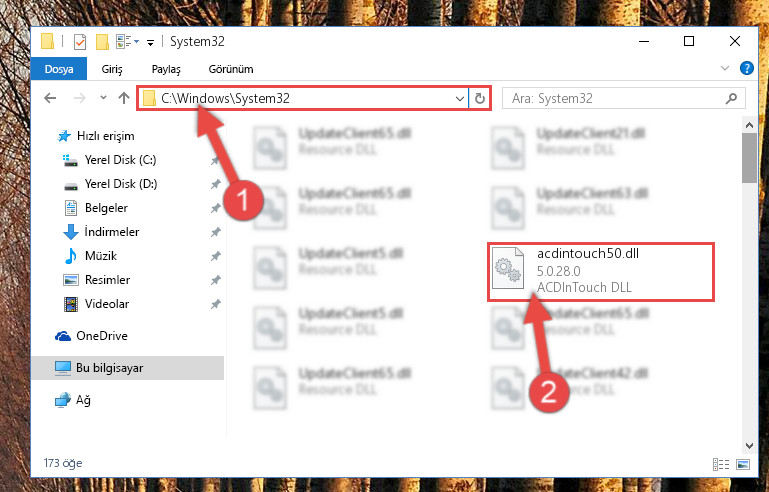Image resolution: width=769 pixels, height=492 pixels.
Task: Click the vertical scrollbar thumb
Action: pos(749,157)
